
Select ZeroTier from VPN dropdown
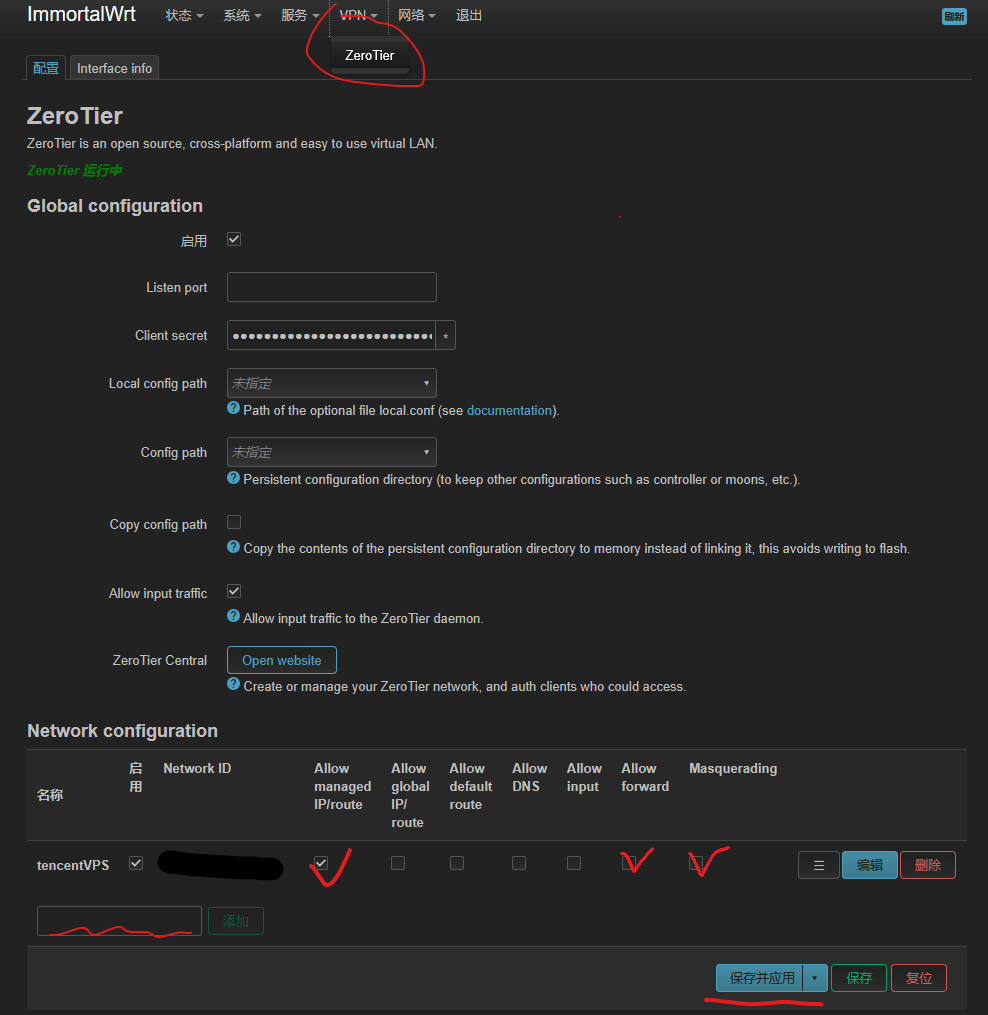click(370, 56)
